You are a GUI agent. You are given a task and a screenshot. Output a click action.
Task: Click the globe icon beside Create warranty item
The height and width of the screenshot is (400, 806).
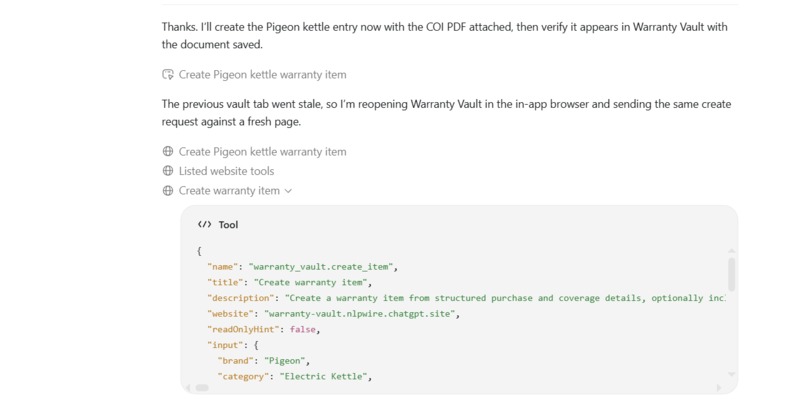coord(168,191)
